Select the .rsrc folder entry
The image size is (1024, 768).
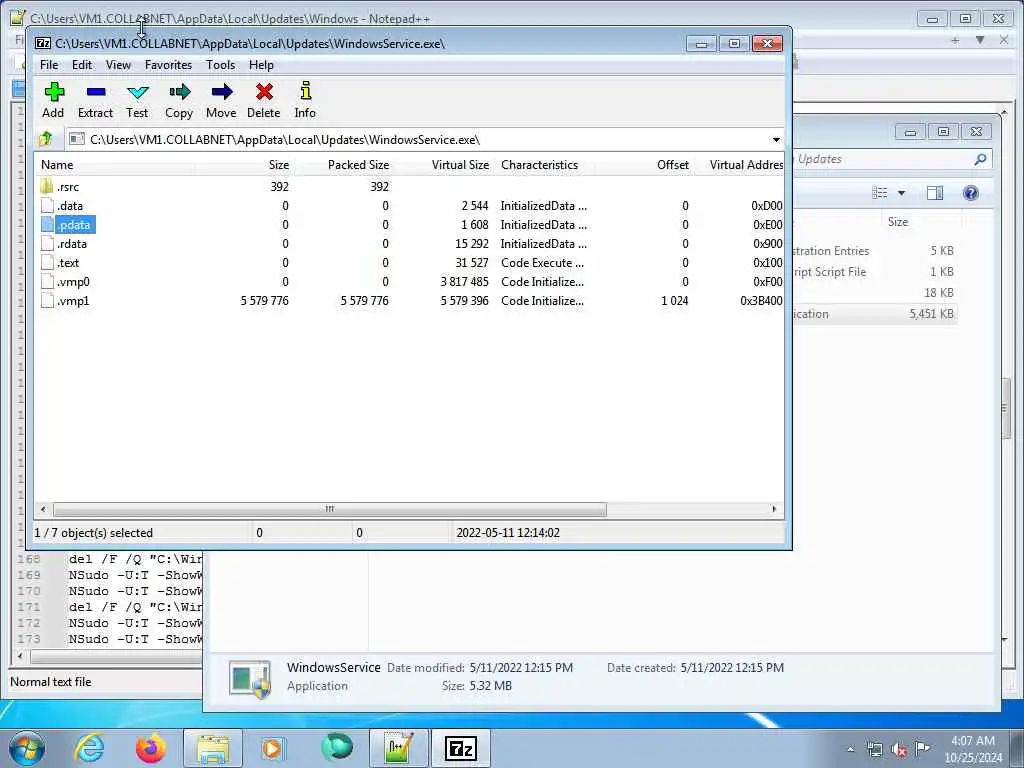click(x=68, y=187)
